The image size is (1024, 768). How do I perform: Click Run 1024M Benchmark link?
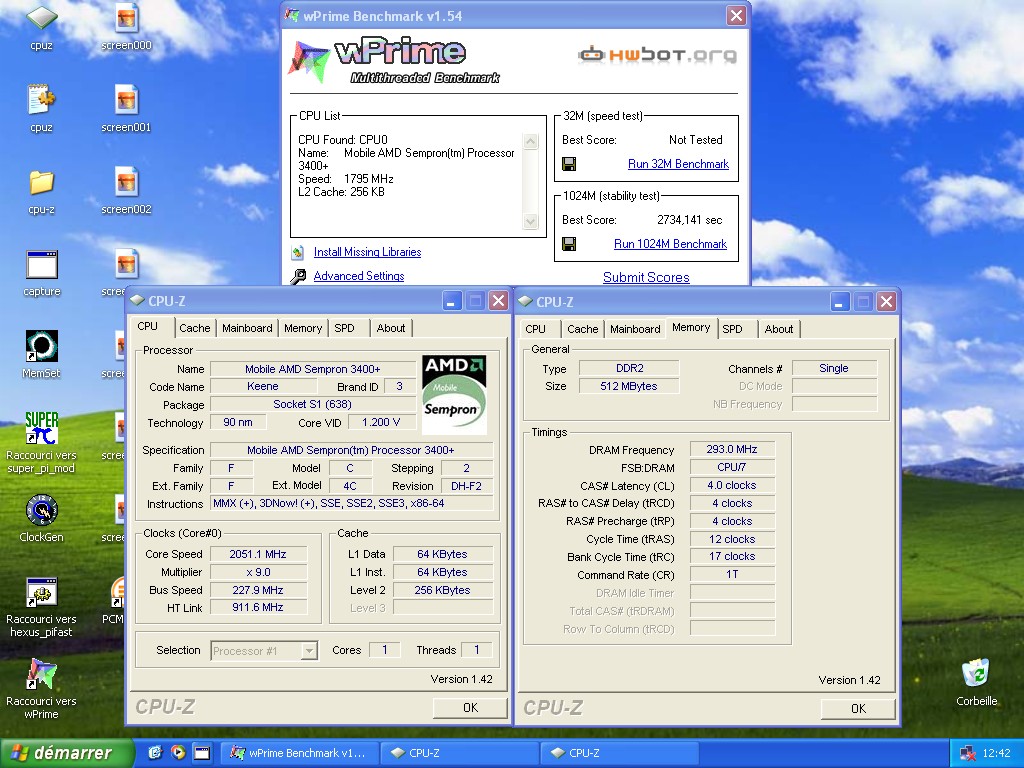click(670, 244)
